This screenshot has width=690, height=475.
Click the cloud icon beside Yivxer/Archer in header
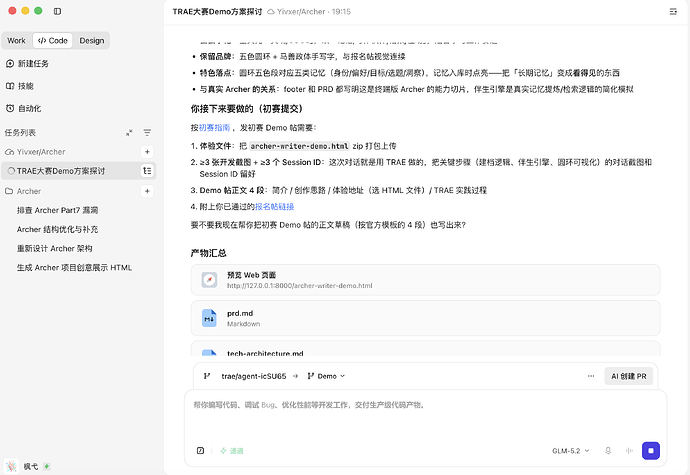[271, 11]
